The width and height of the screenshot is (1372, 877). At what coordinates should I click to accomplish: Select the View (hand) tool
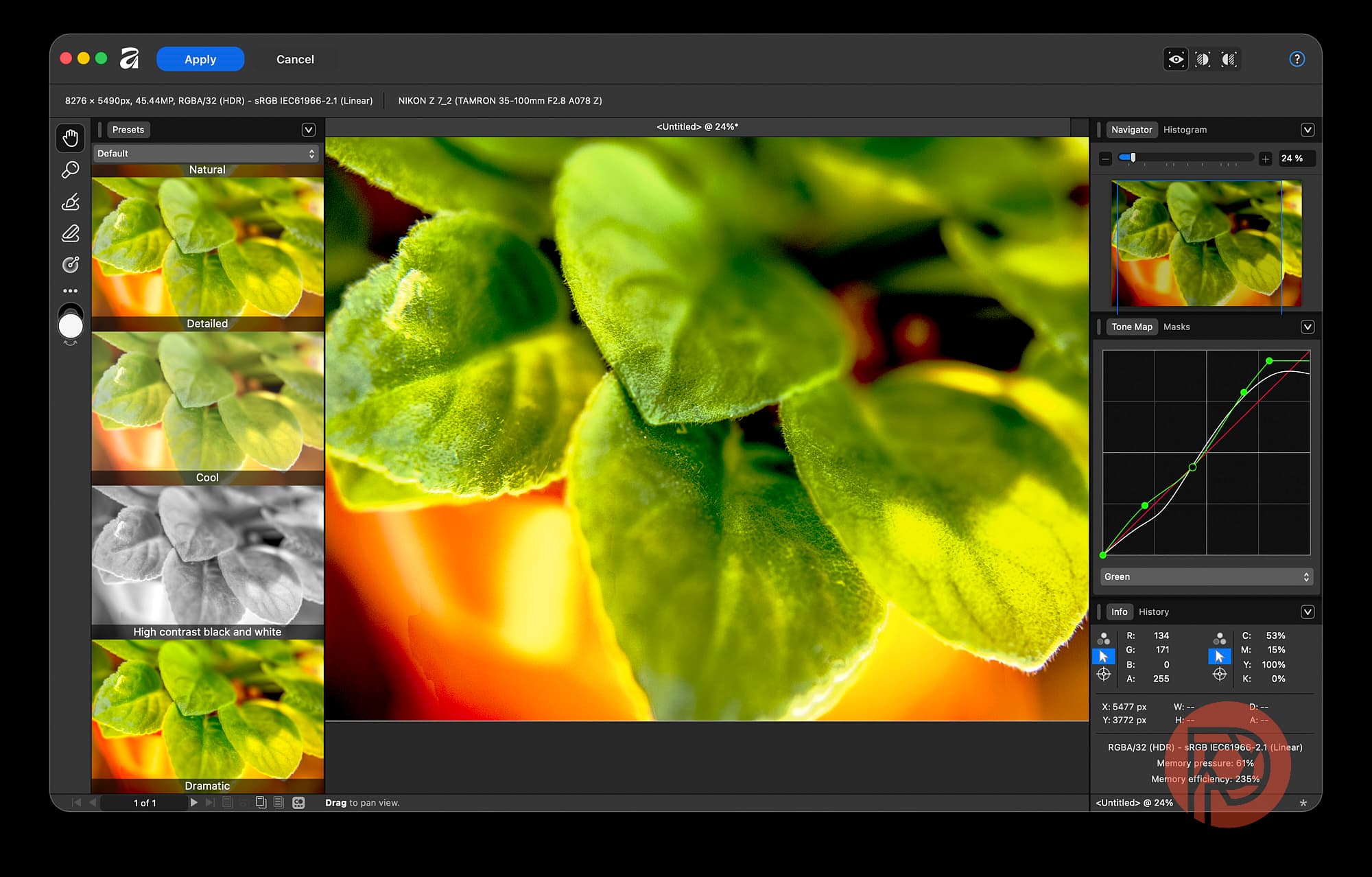pos(71,138)
